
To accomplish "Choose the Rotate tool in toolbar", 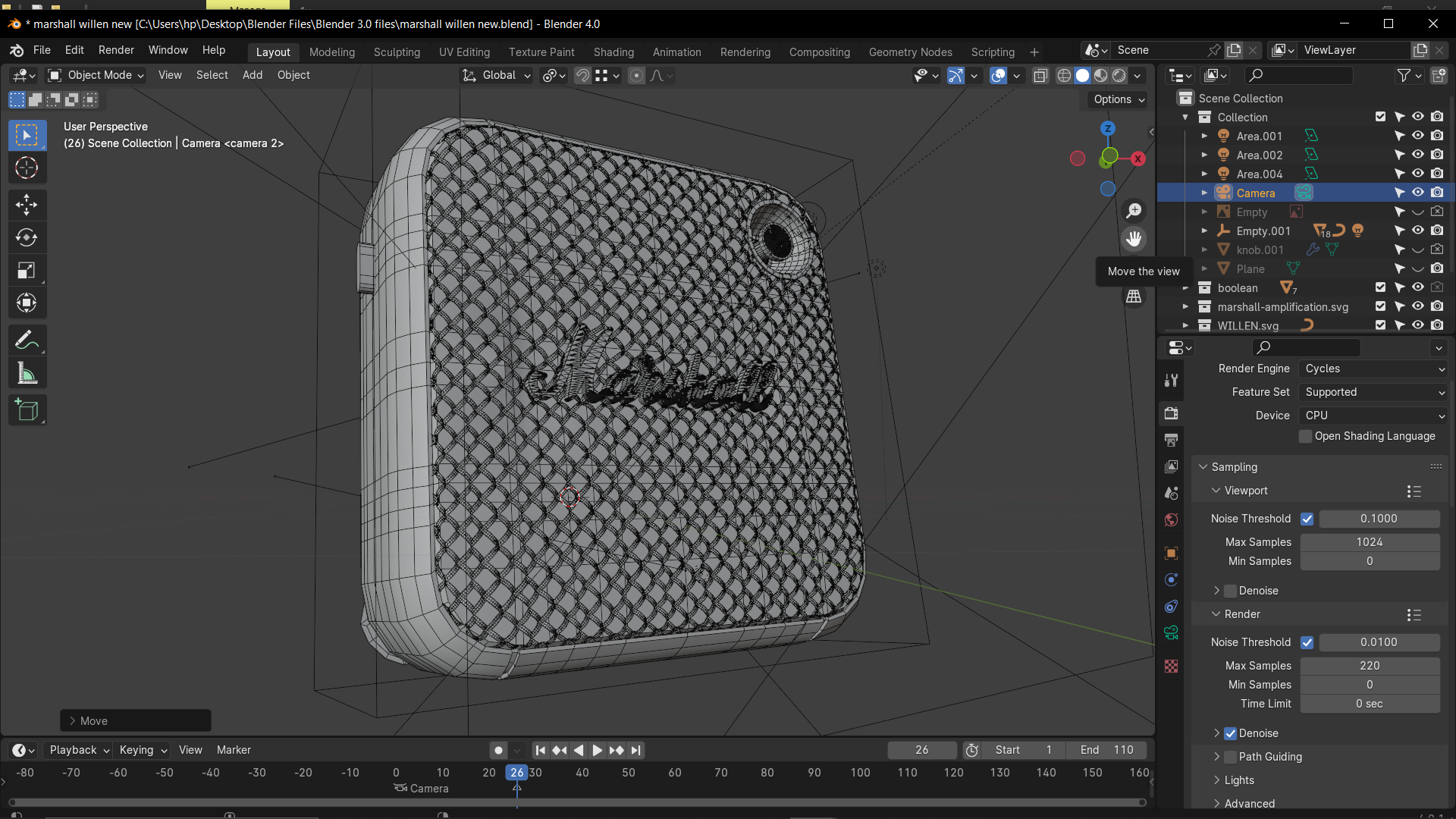I will click(27, 238).
